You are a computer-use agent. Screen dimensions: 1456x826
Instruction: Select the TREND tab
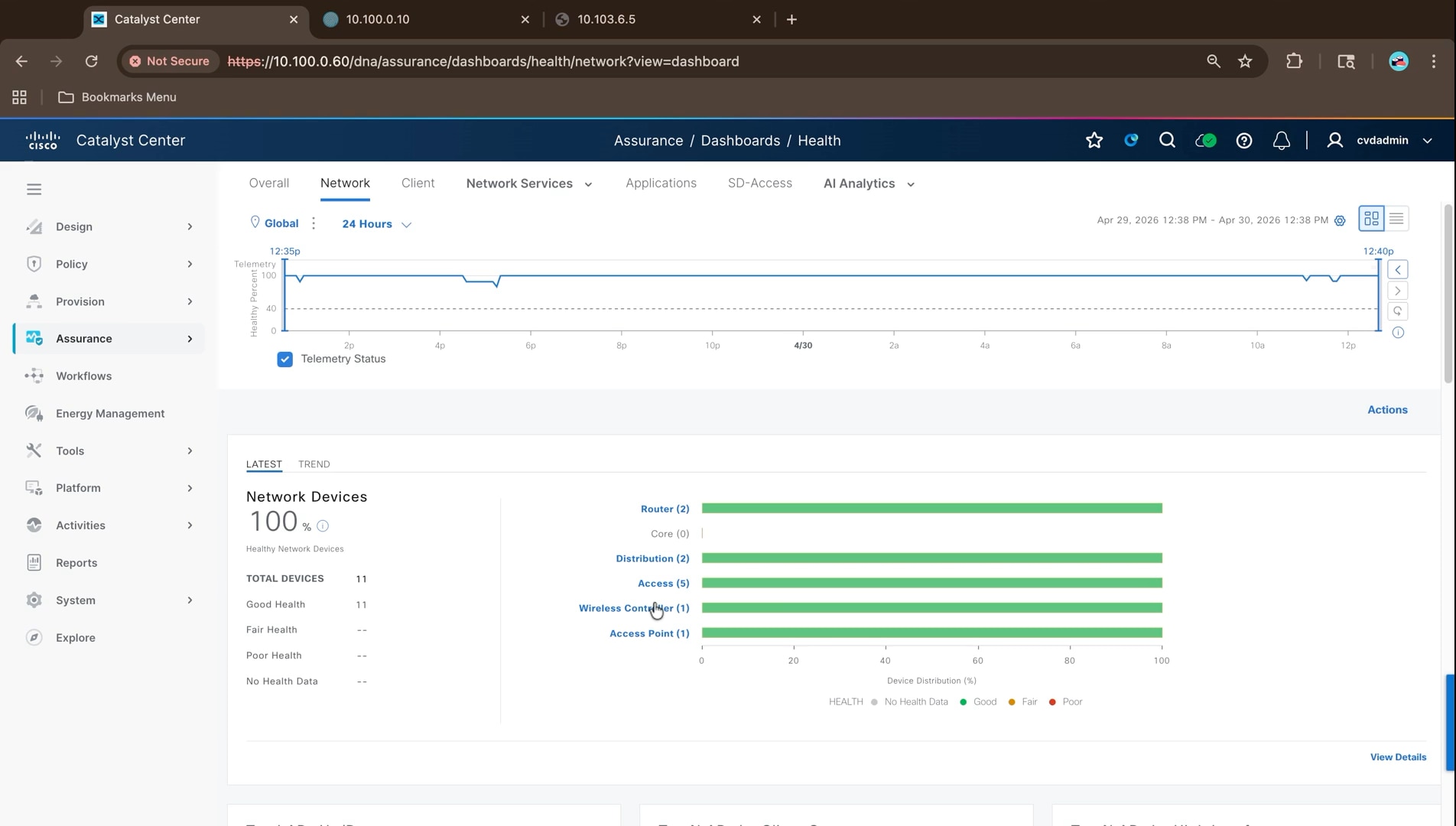pyautogui.click(x=314, y=464)
